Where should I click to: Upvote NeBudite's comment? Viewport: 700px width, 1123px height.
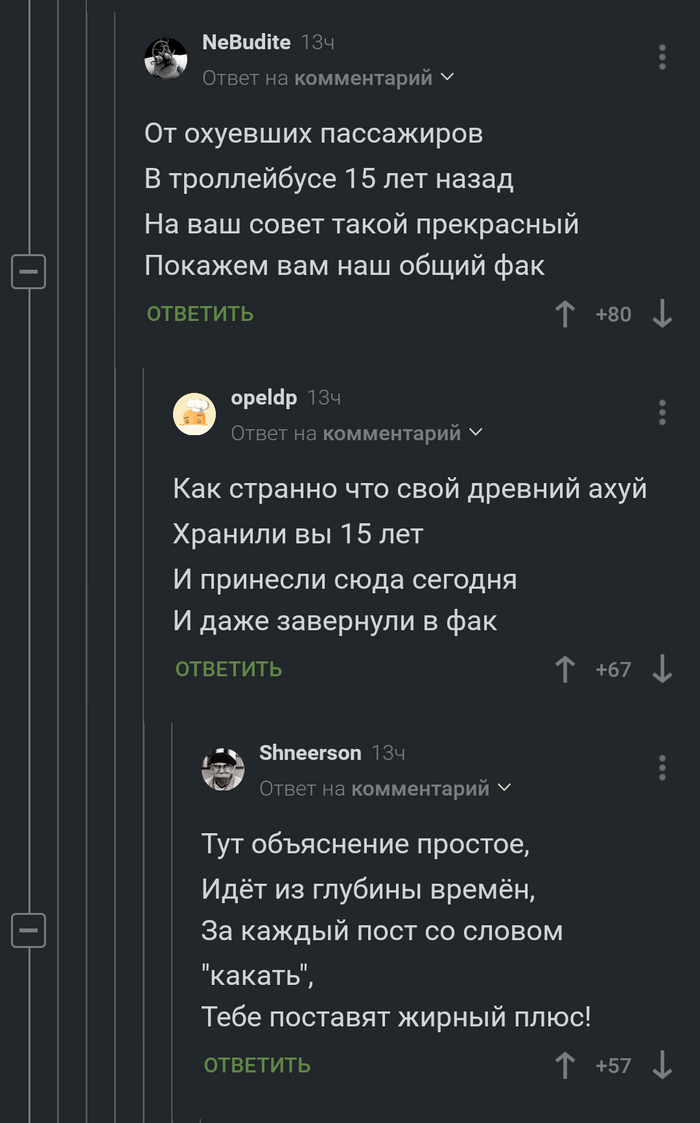[565, 315]
